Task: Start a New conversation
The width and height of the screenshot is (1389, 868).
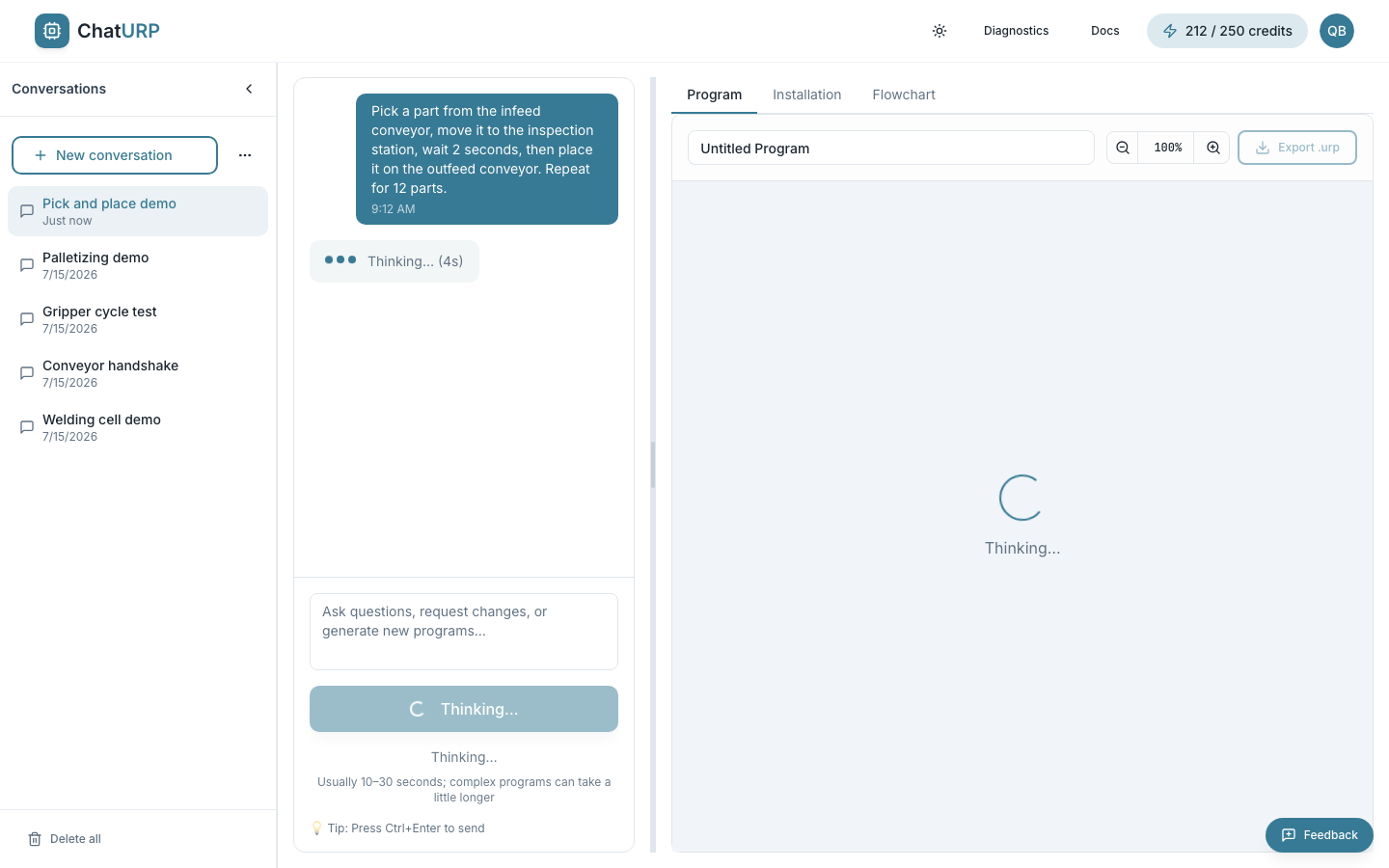Action: [115, 155]
